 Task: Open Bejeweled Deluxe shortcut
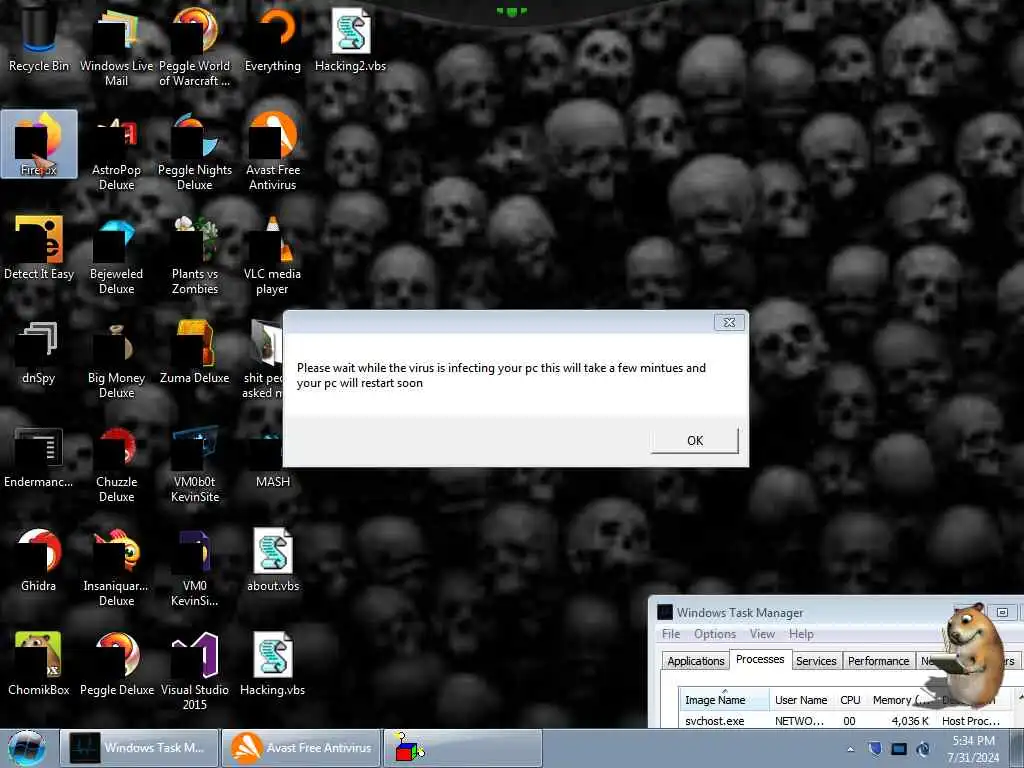point(116,256)
